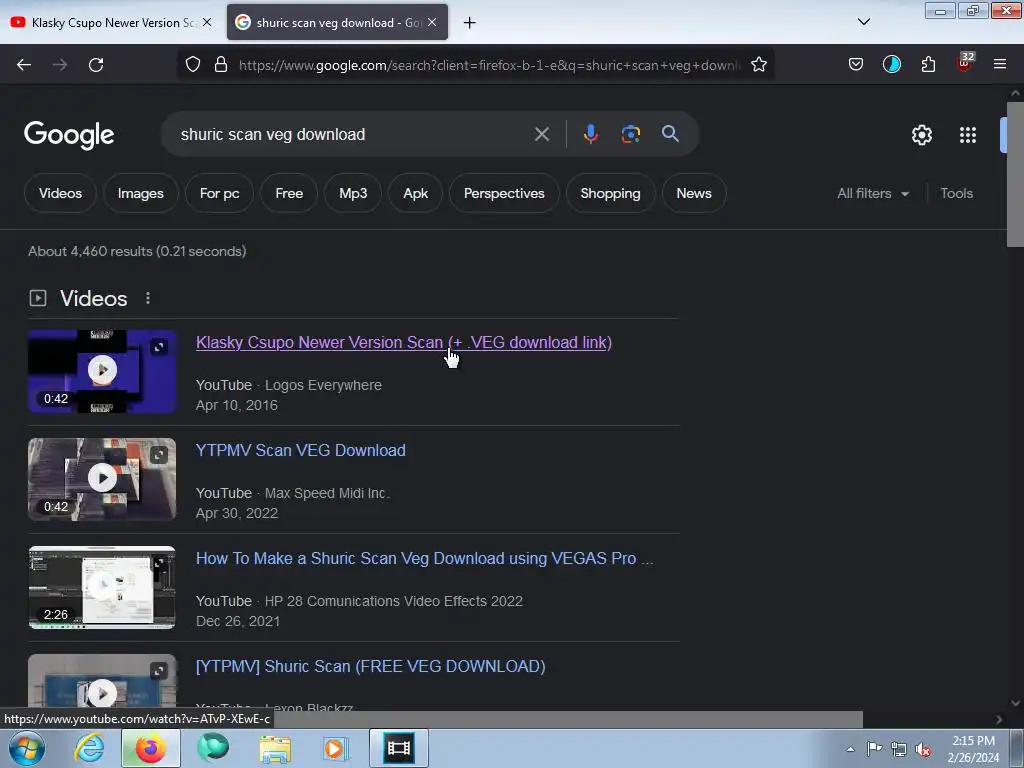Open How To Make a Shuric Scan result
This screenshot has width=1024, height=768.
pyautogui.click(x=424, y=558)
